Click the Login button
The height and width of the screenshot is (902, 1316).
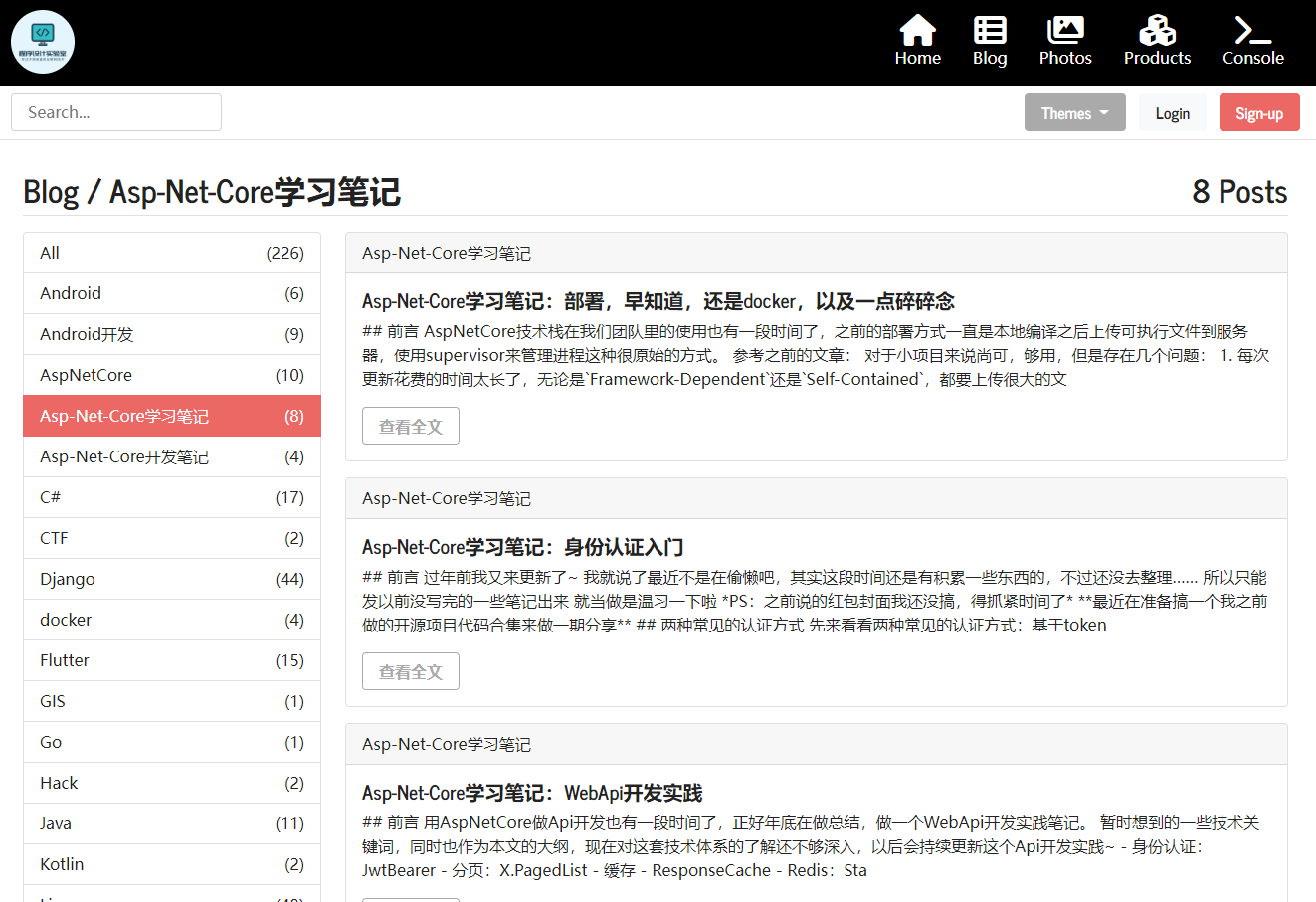(1173, 112)
